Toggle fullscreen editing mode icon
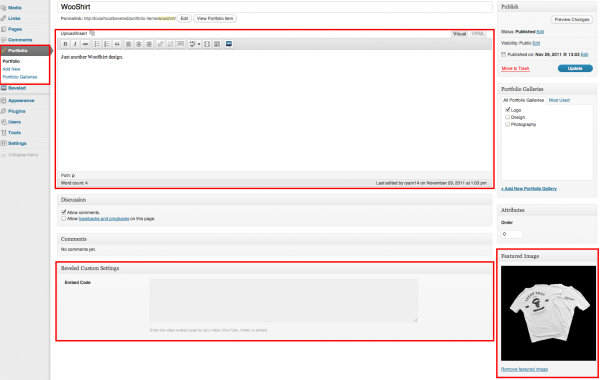 (207, 44)
